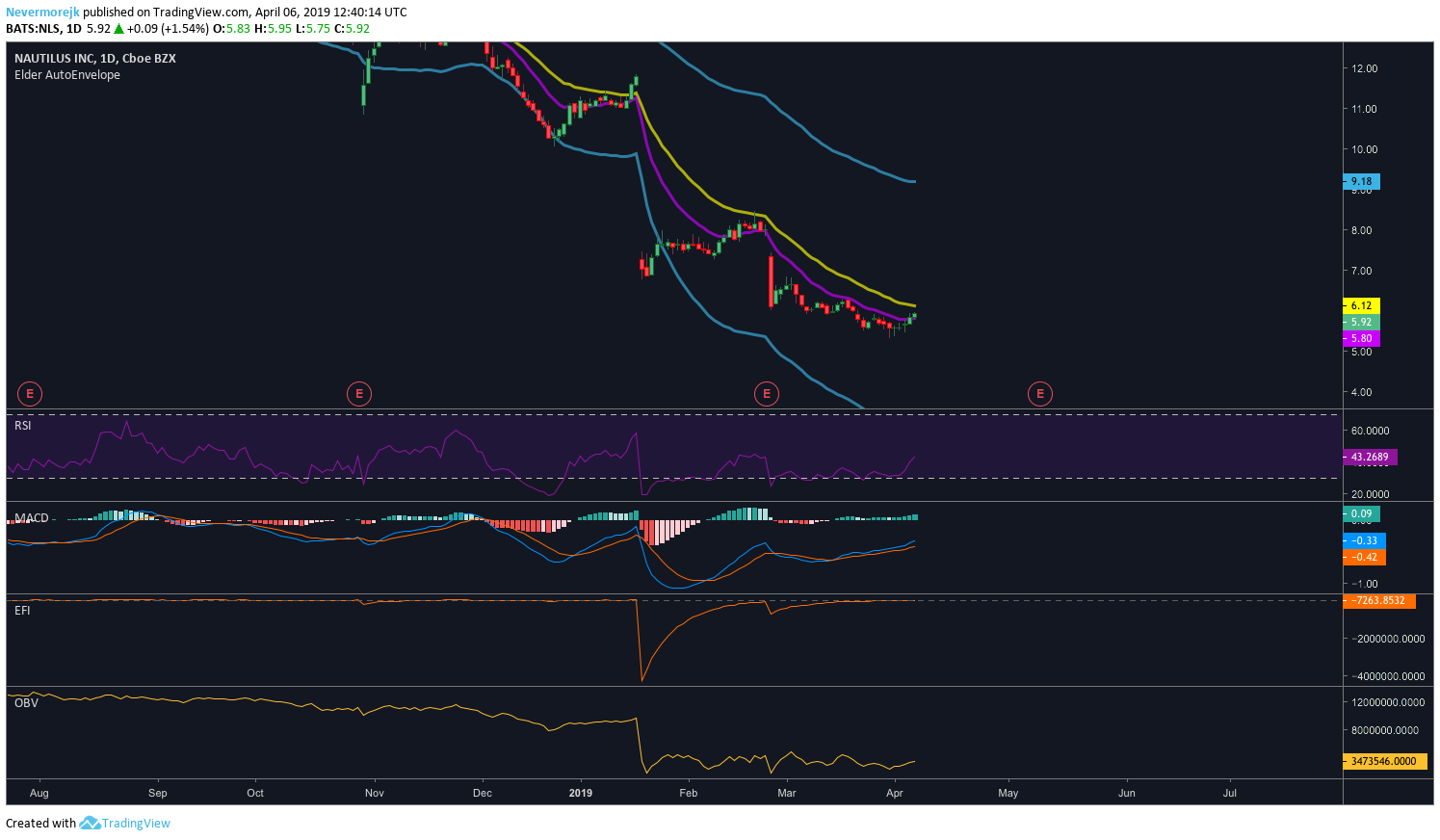Select the BATS:NLS, 1D symbol text
The height and width of the screenshot is (840, 1440).
click(43, 29)
